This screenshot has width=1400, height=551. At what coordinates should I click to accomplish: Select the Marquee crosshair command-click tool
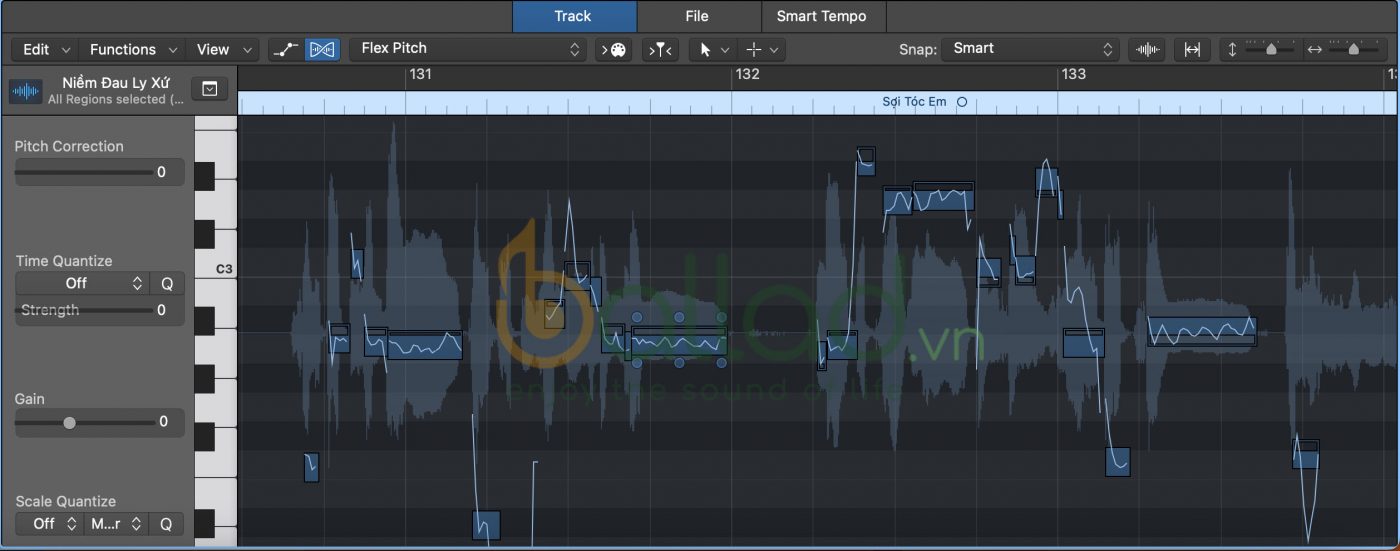[x=754, y=49]
